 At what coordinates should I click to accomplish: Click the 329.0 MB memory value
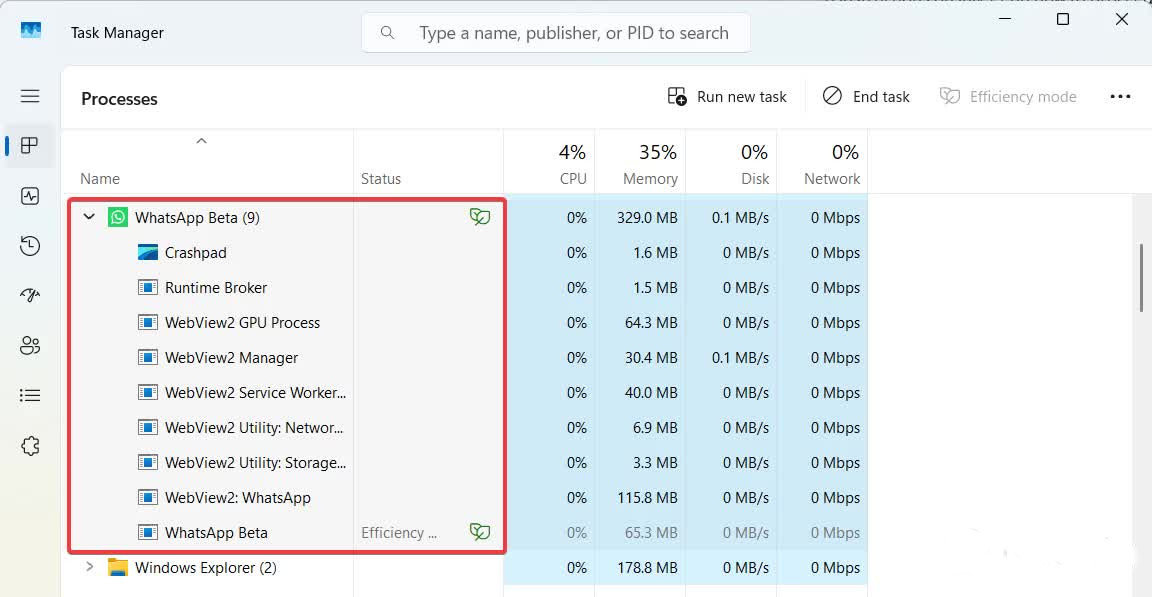tap(647, 217)
